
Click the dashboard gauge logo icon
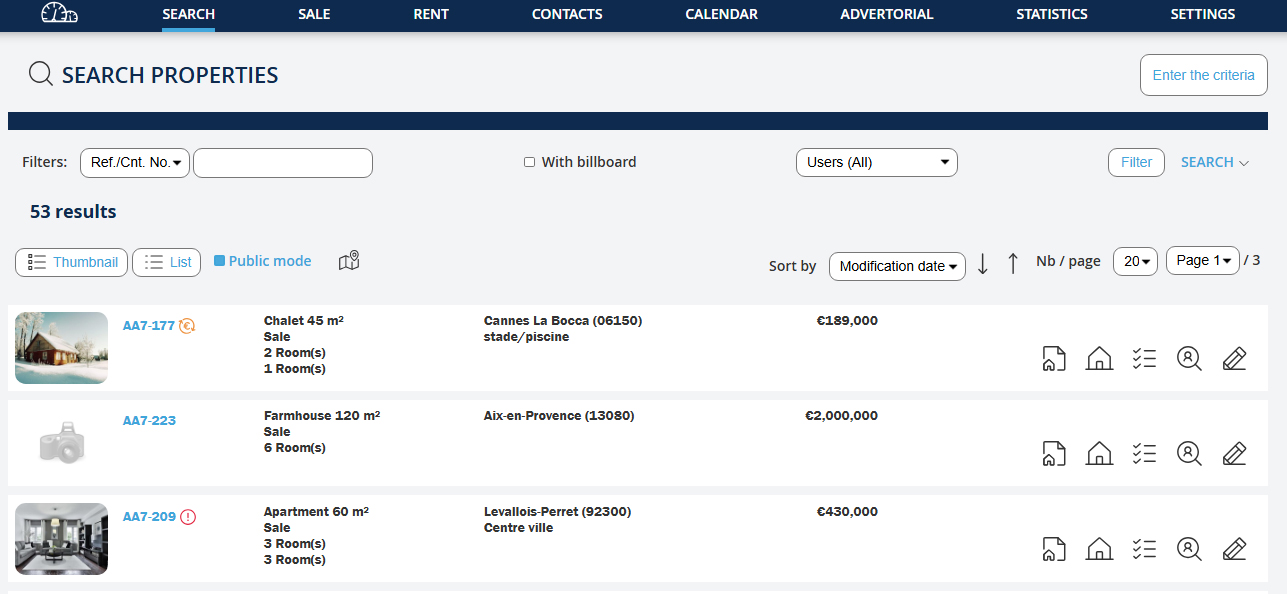click(58, 14)
